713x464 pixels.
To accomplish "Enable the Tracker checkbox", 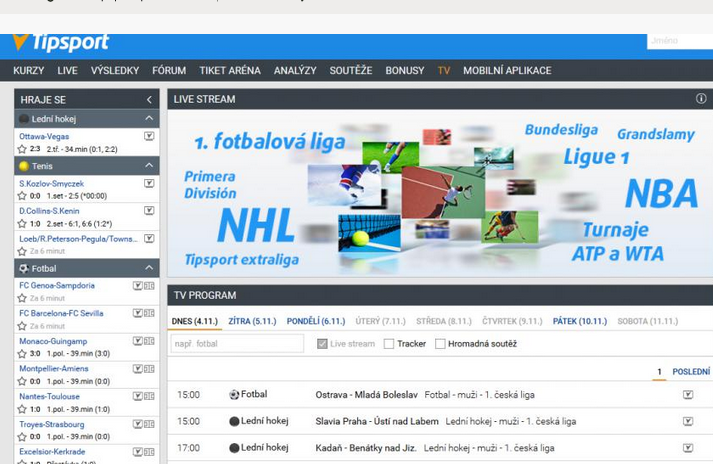I will [389, 344].
